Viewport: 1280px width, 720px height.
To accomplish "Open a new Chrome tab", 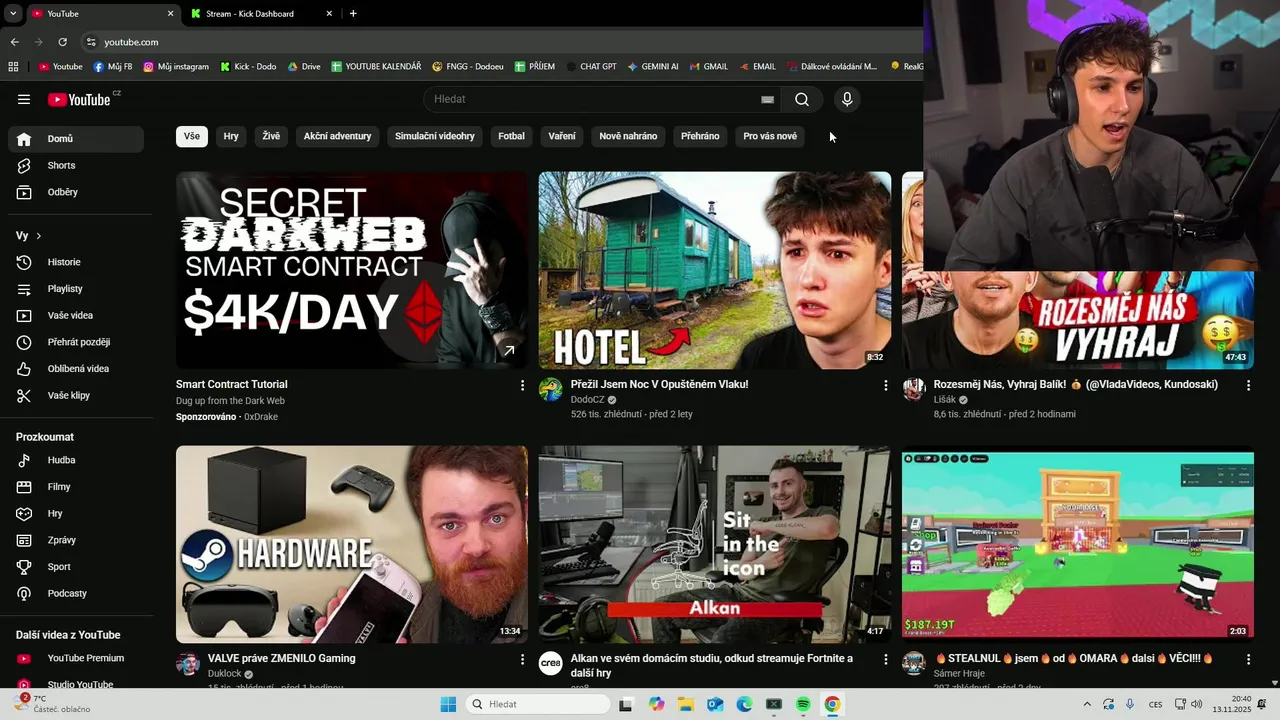I will coord(353,14).
